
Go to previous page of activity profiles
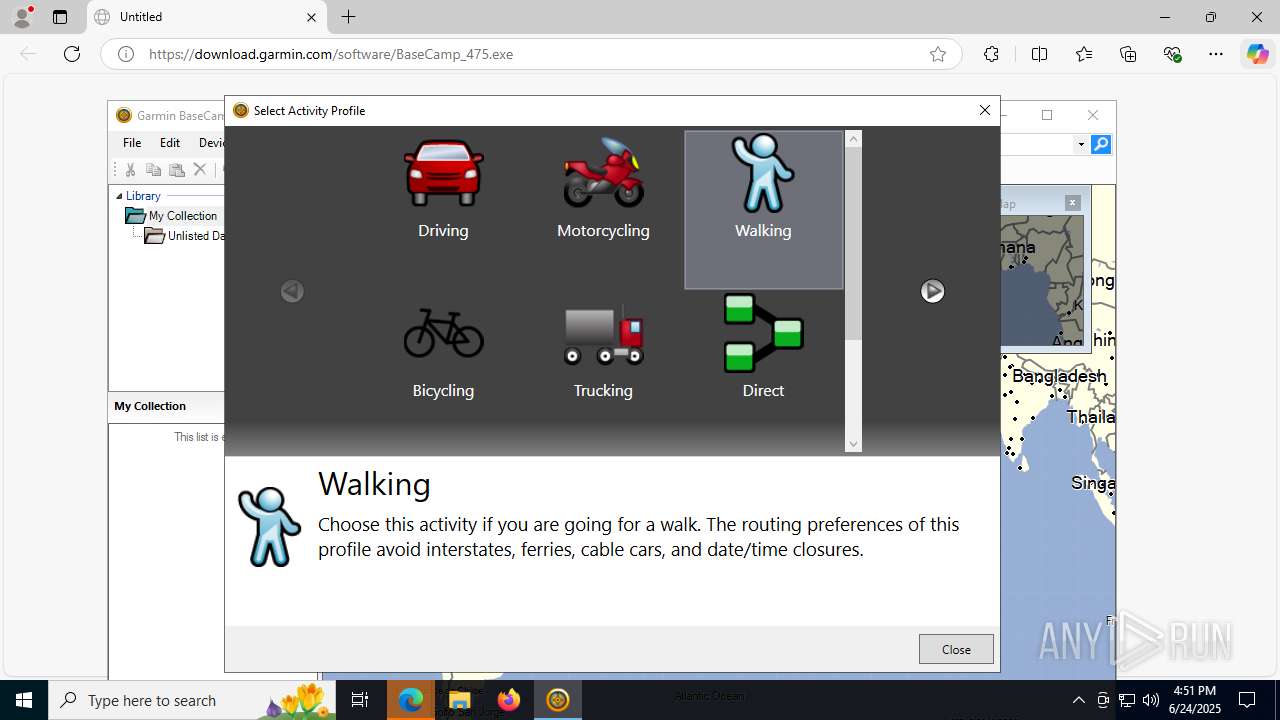pyautogui.click(x=292, y=291)
